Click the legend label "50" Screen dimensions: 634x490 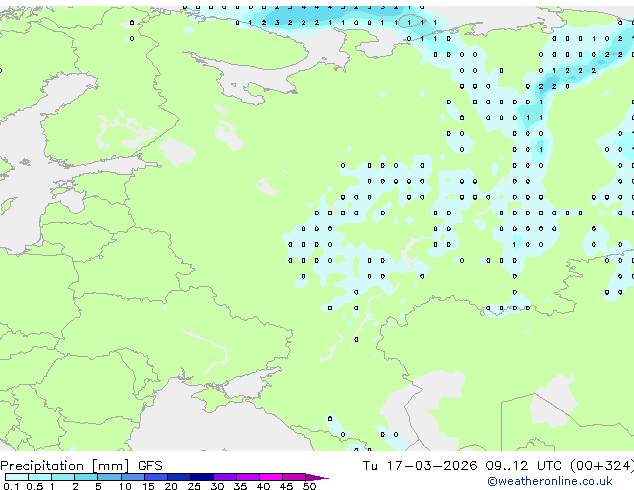click(x=309, y=486)
